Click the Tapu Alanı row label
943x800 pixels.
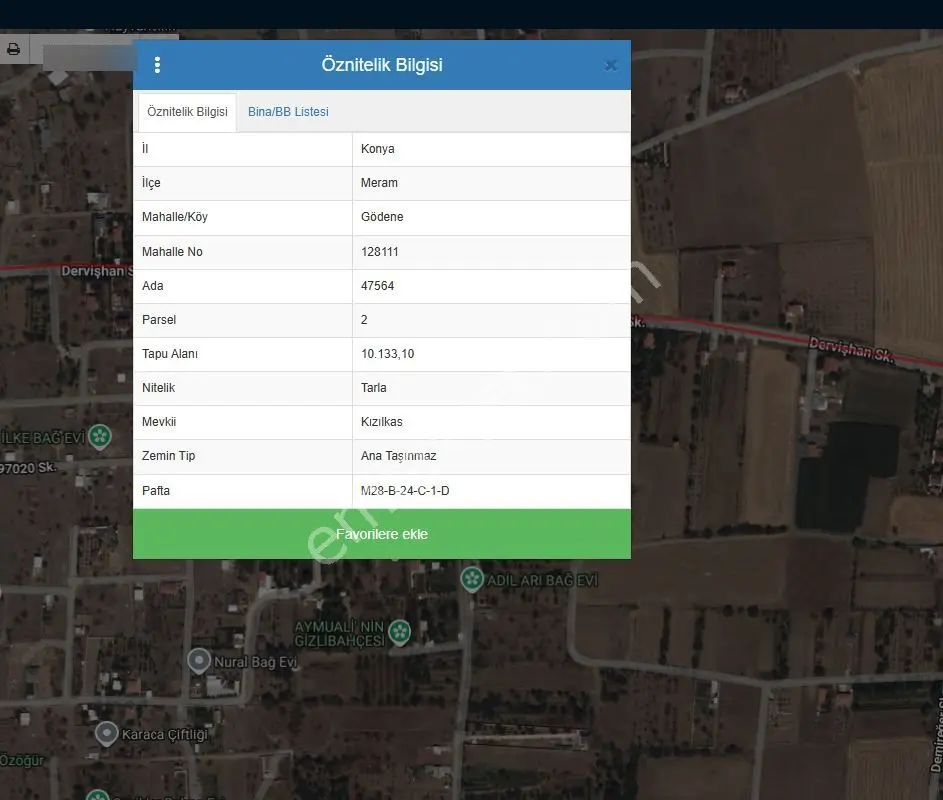click(170, 354)
